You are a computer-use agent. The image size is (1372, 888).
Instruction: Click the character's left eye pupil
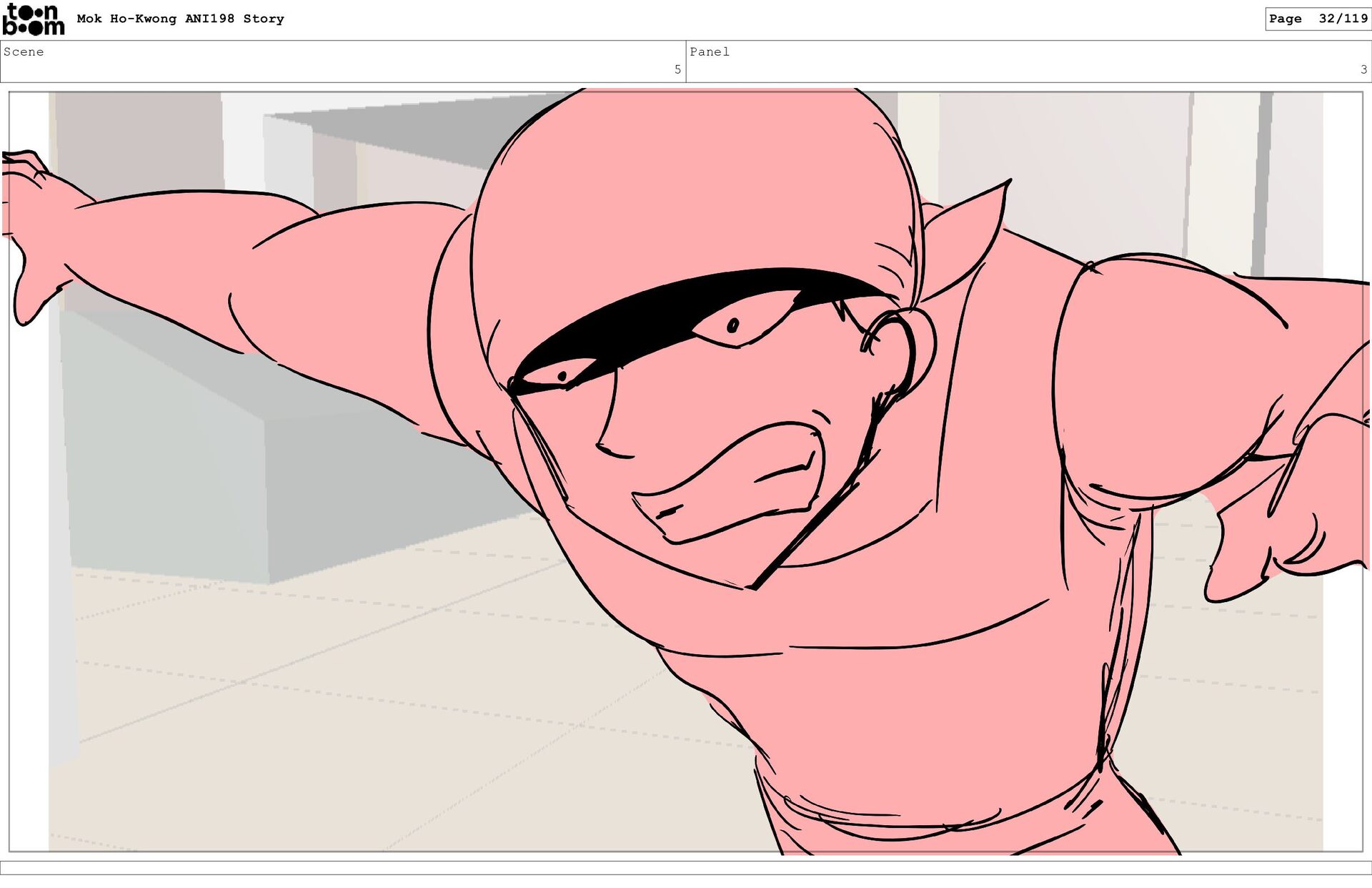(562, 376)
